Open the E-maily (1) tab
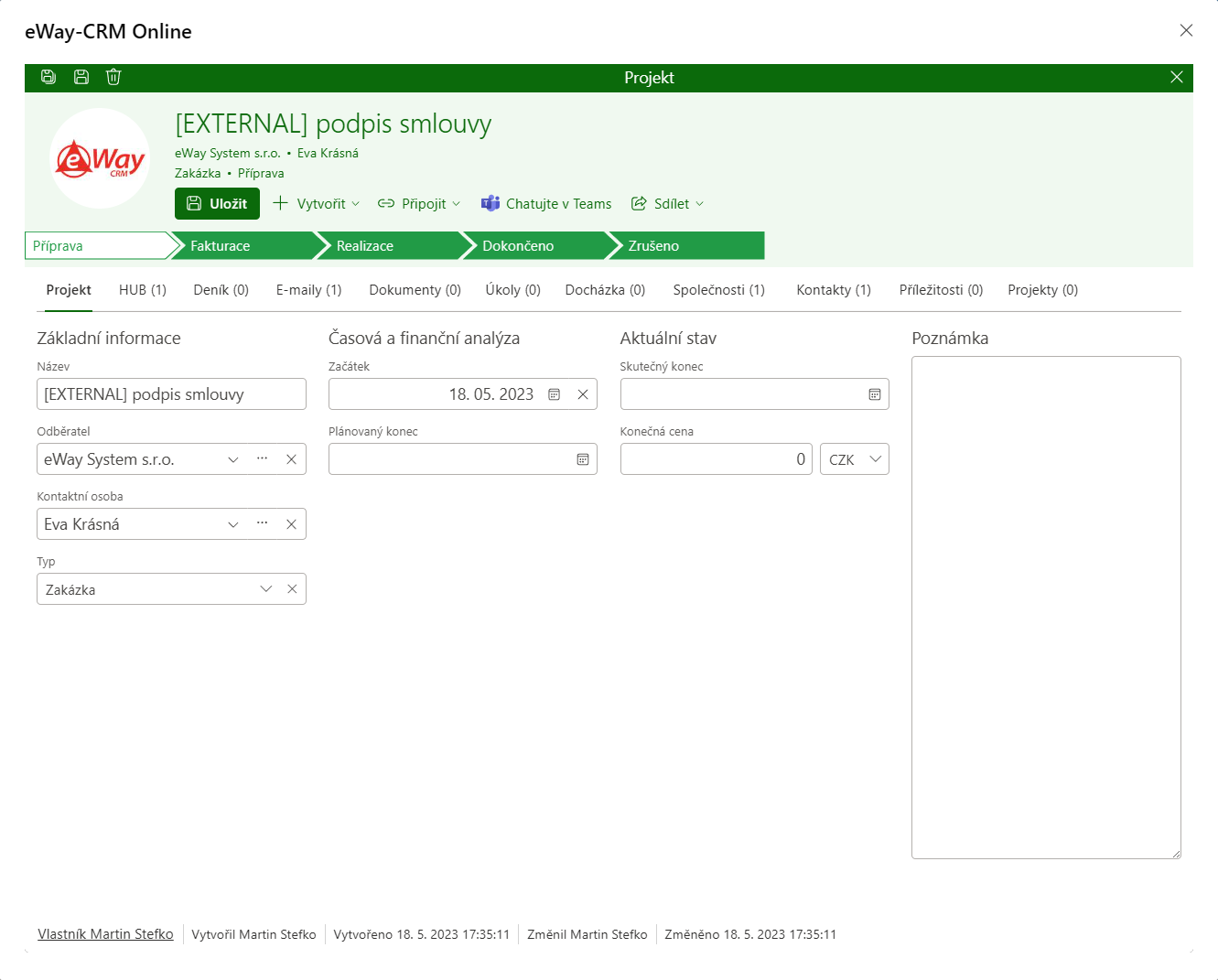The height and width of the screenshot is (980, 1218). coord(308,289)
